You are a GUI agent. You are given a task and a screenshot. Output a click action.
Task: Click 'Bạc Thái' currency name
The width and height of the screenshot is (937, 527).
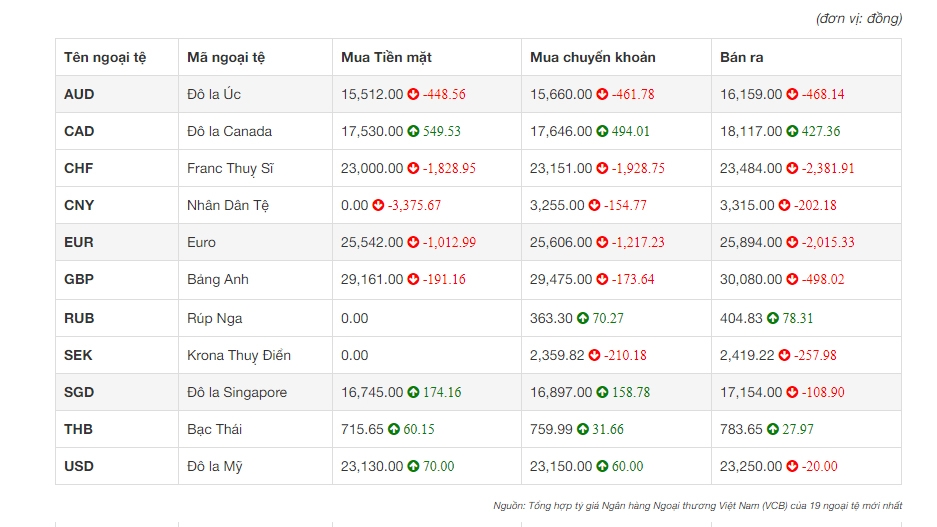click(215, 429)
